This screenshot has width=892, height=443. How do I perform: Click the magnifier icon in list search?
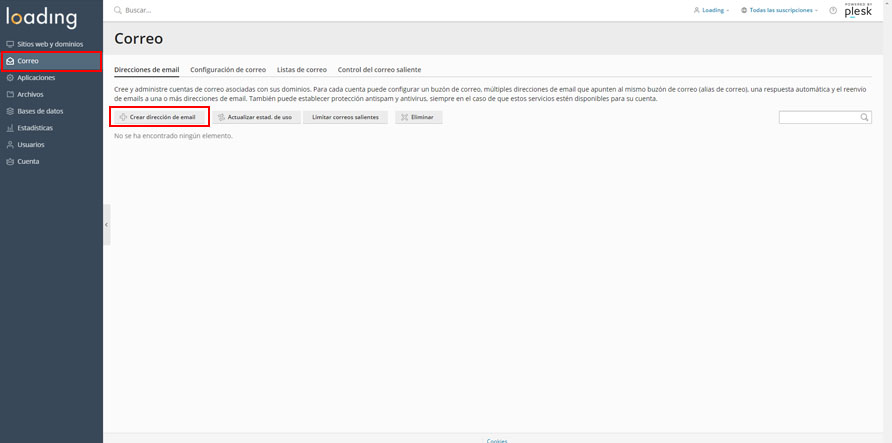point(865,117)
